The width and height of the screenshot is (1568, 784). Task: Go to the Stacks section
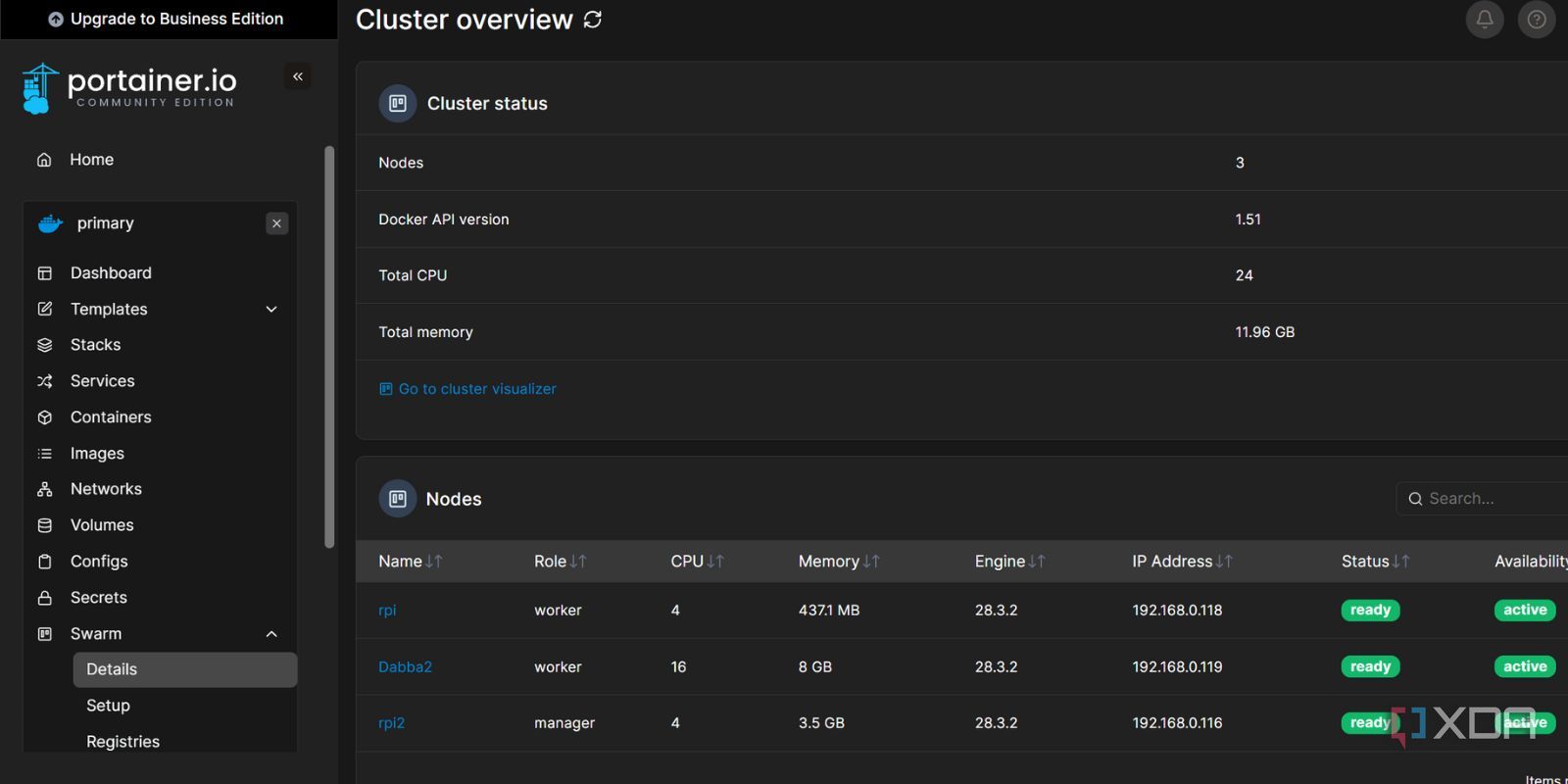point(96,345)
